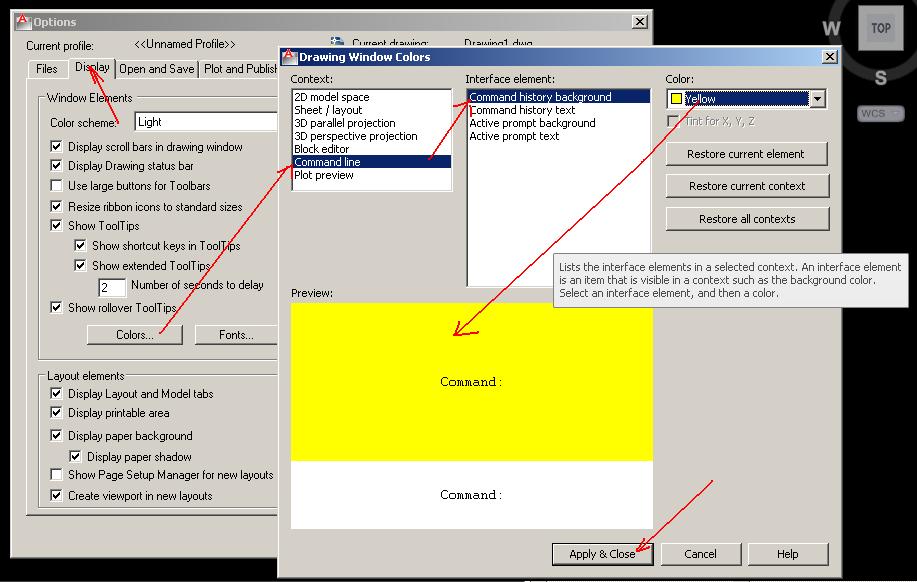Click the seconds of delay input field

109,286
